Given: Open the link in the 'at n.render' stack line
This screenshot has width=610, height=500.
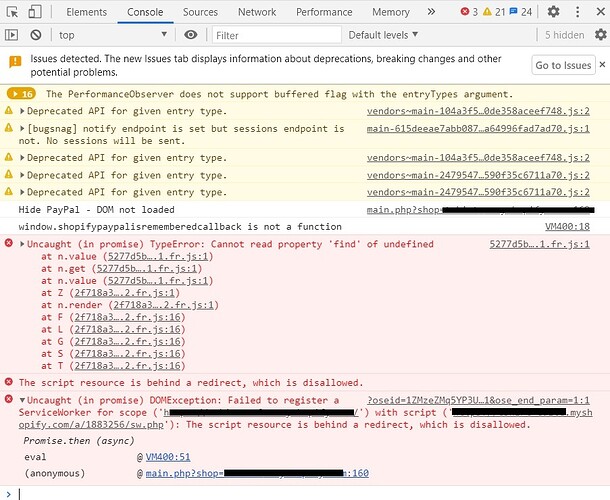Looking at the screenshot, I should click(164, 305).
